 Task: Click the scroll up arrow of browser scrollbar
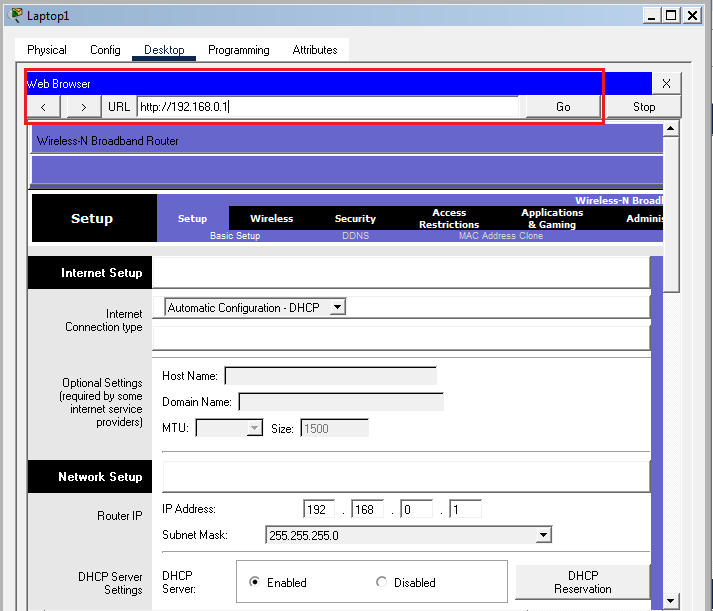coord(671,128)
